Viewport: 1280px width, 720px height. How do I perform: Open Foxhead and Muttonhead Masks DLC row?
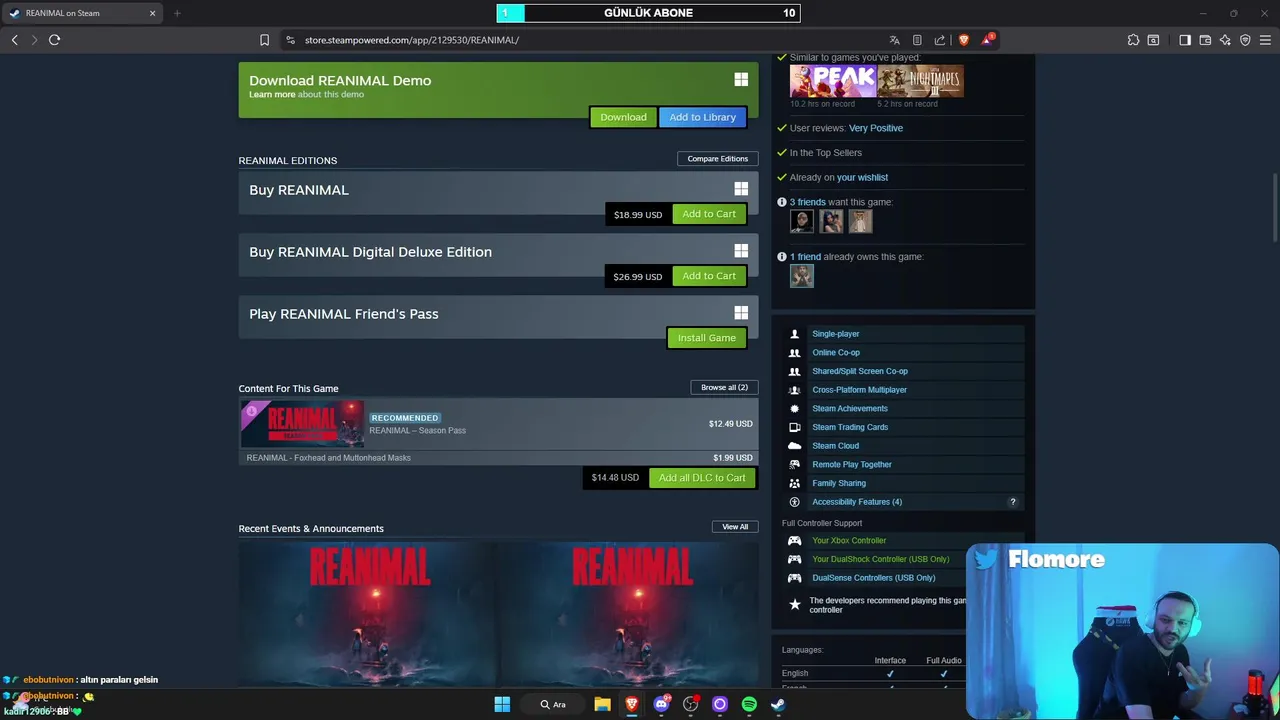point(498,458)
